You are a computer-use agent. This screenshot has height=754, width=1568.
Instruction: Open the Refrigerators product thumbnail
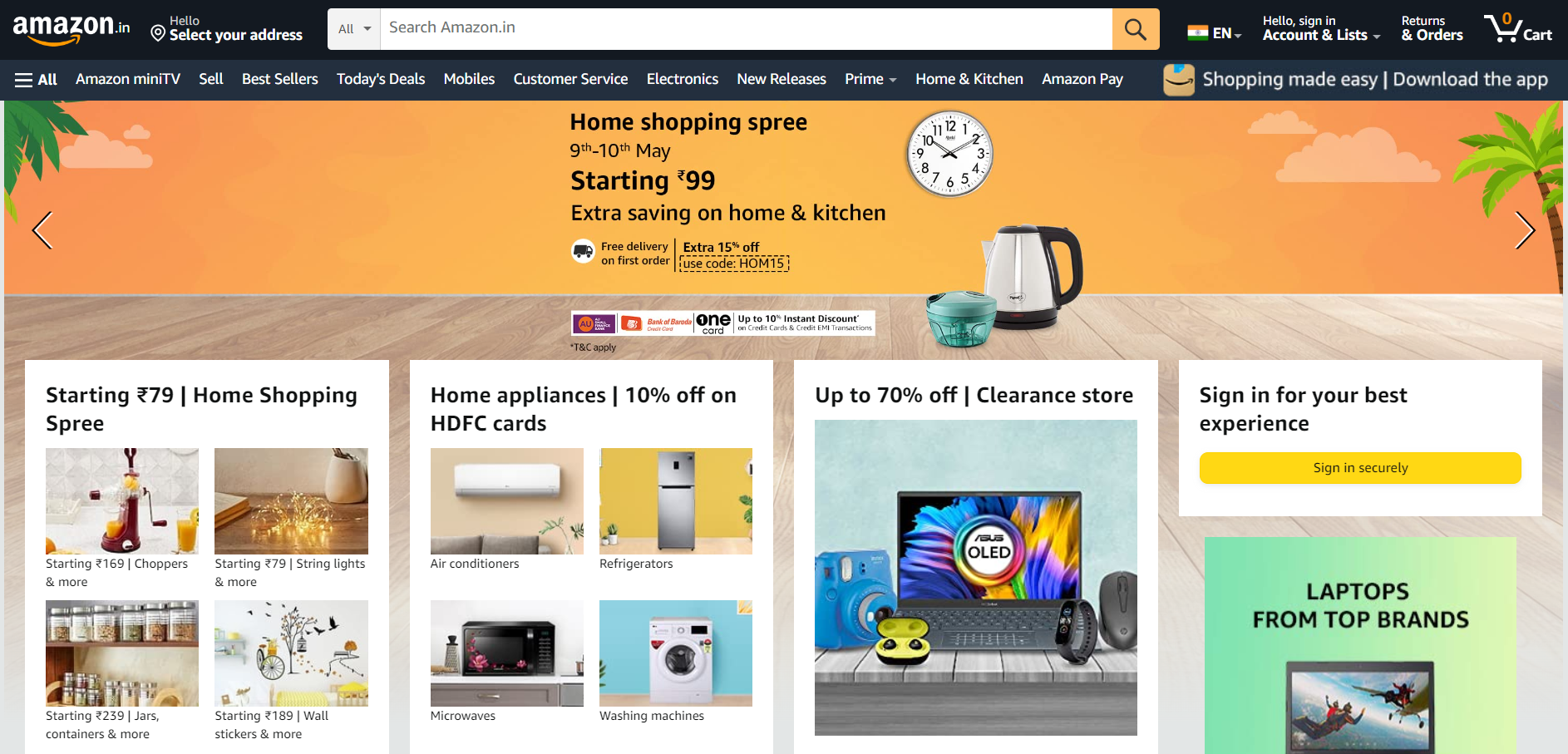676,501
